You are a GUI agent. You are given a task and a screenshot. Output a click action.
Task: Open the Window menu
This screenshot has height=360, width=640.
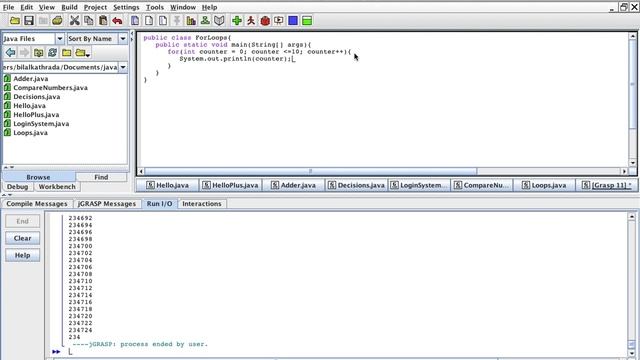183,7
